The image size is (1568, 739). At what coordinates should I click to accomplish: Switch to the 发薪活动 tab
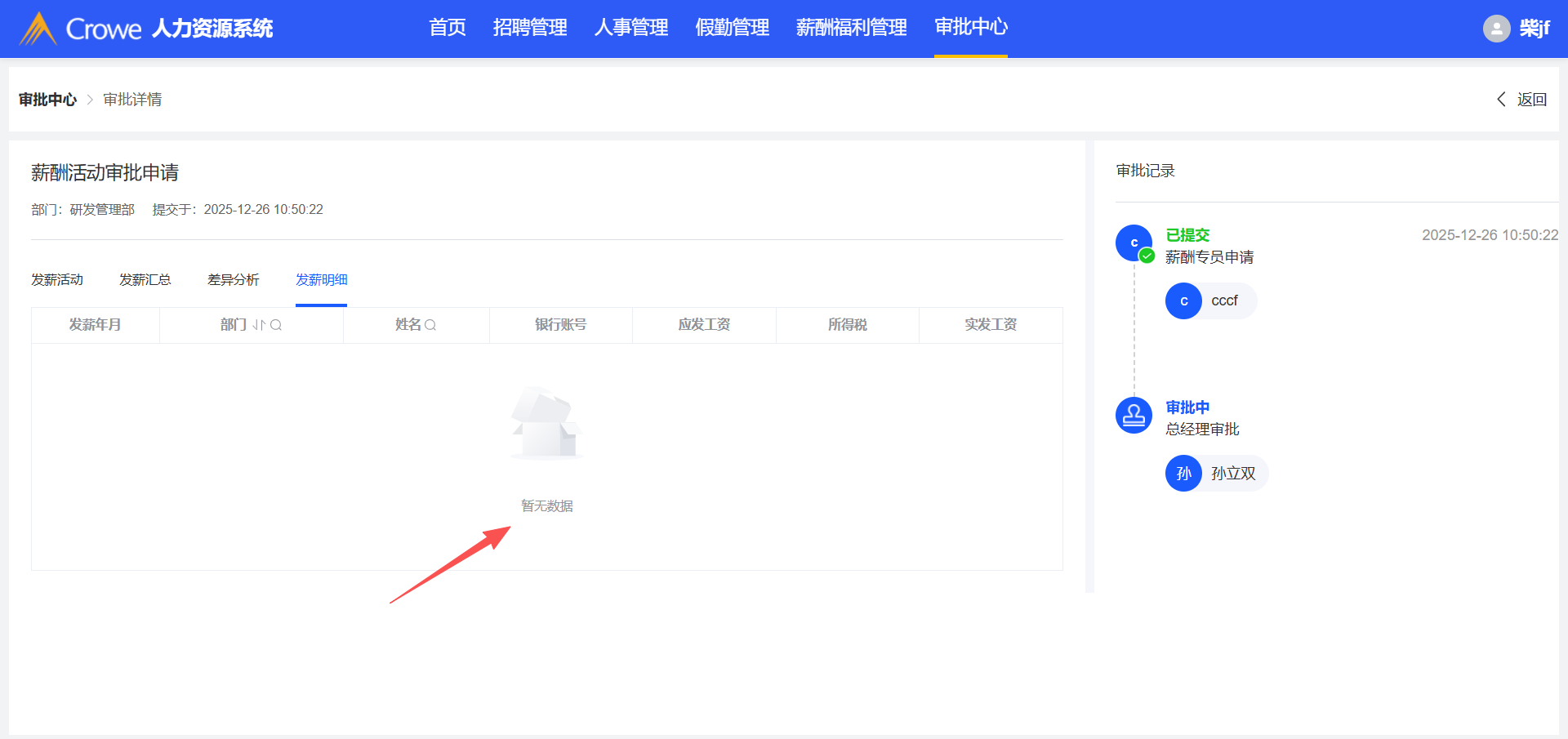57,280
